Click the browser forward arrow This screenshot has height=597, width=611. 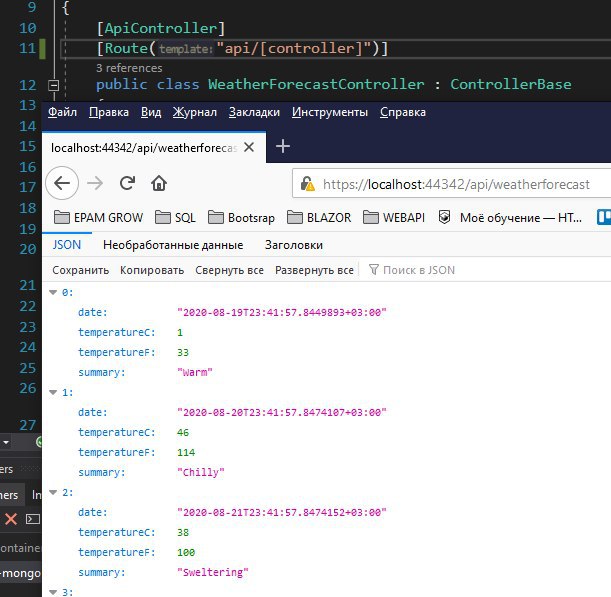coord(95,183)
